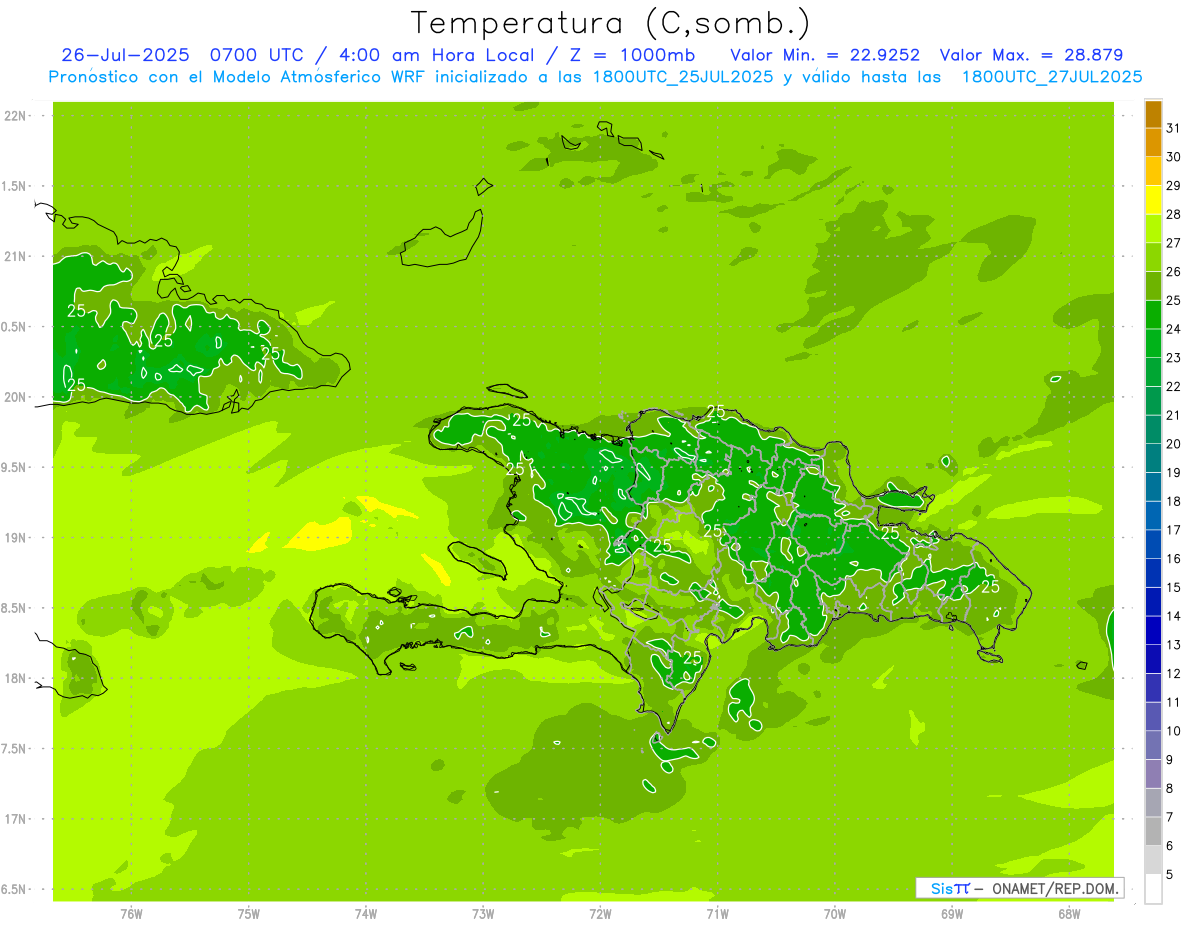This screenshot has height=927, width=1200.
Task: Click the 'ONAMET/REP.DOM.' credit label
Action: pos(1055,888)
